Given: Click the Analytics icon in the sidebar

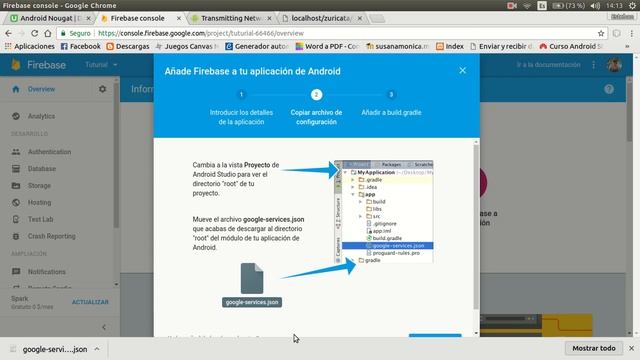Looking at the screenshot, I should point(16,116).
